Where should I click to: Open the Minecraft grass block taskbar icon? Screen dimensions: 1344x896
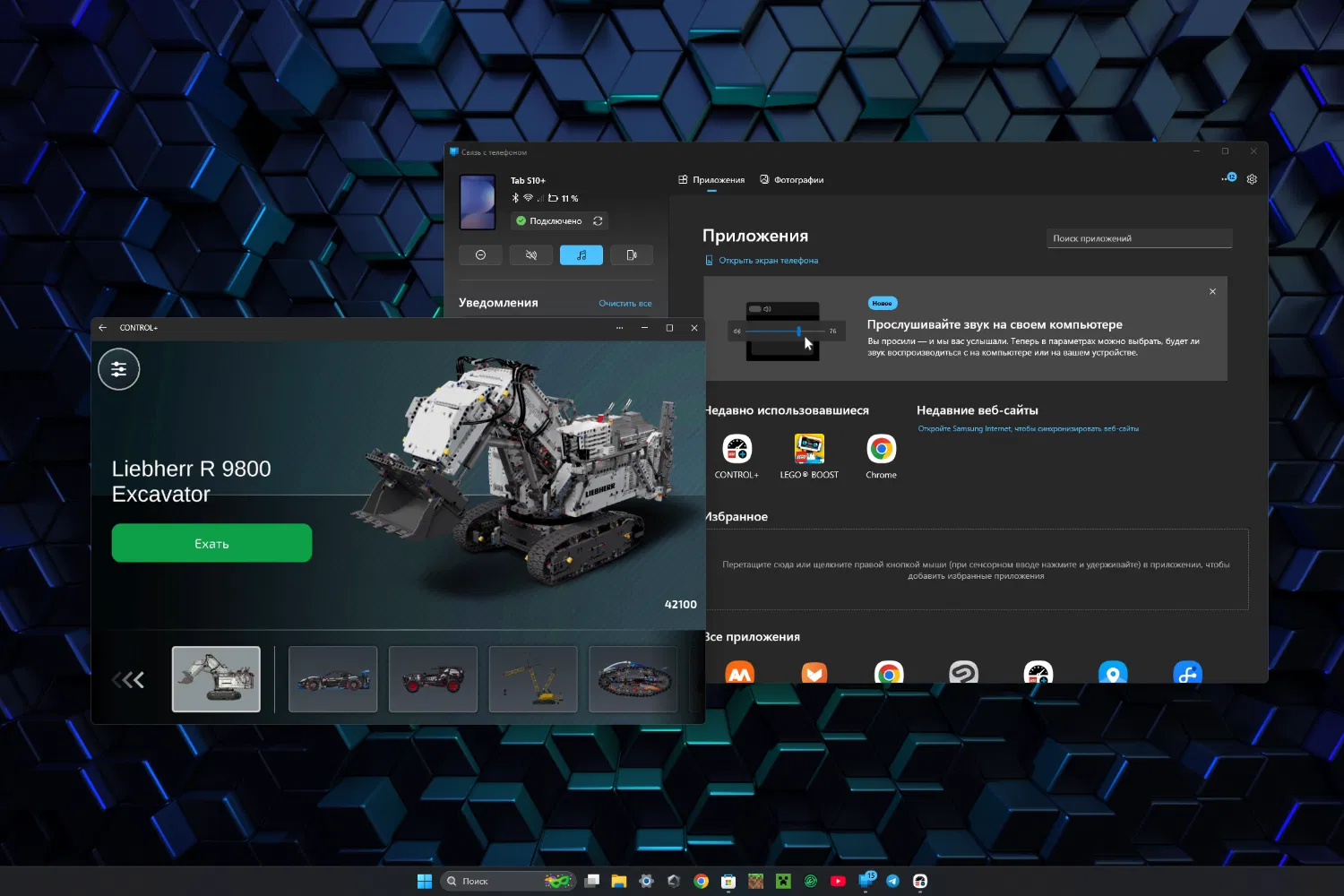click(756, 881)
